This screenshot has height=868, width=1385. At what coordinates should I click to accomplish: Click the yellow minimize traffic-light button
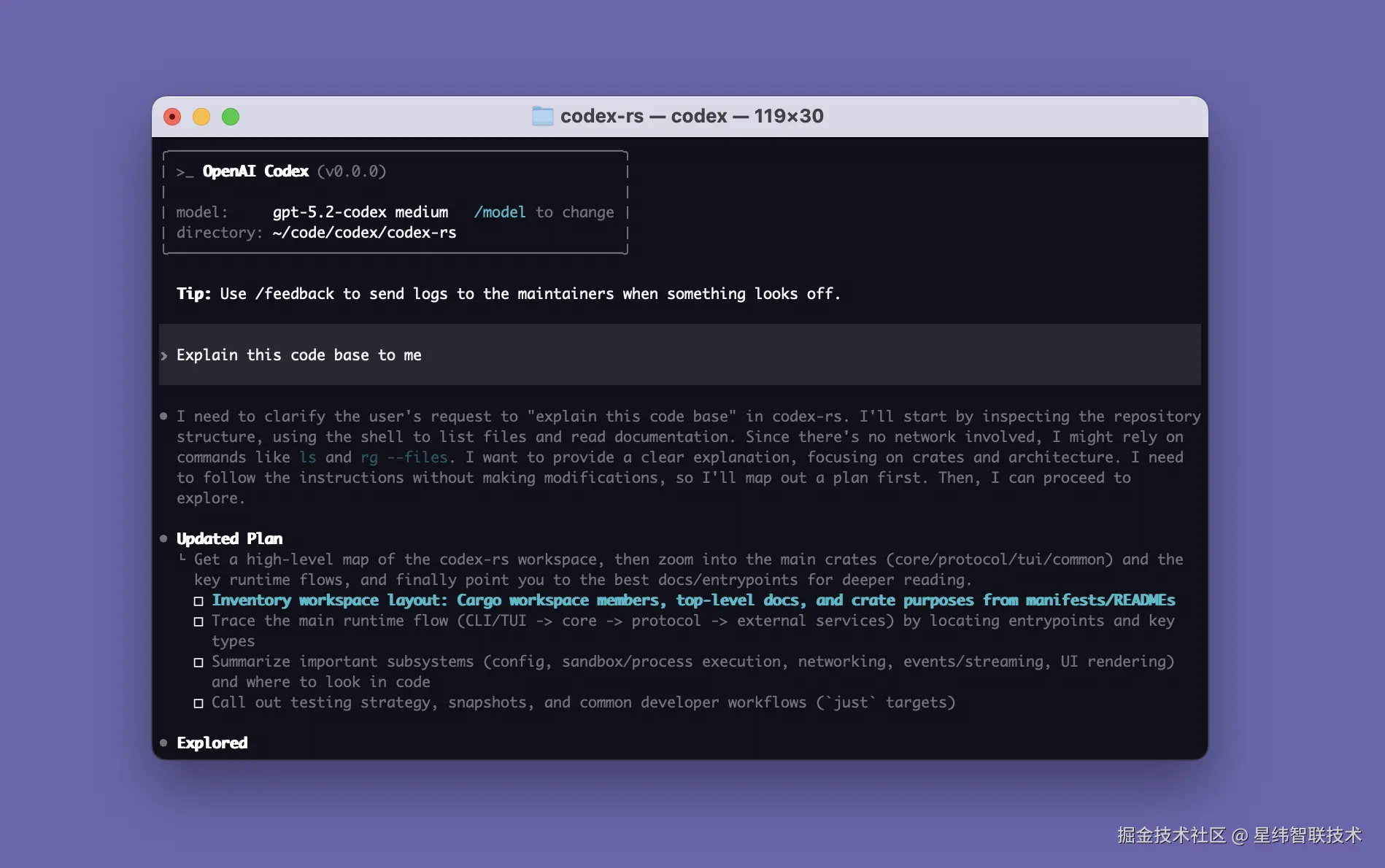(x=201, y=116)
